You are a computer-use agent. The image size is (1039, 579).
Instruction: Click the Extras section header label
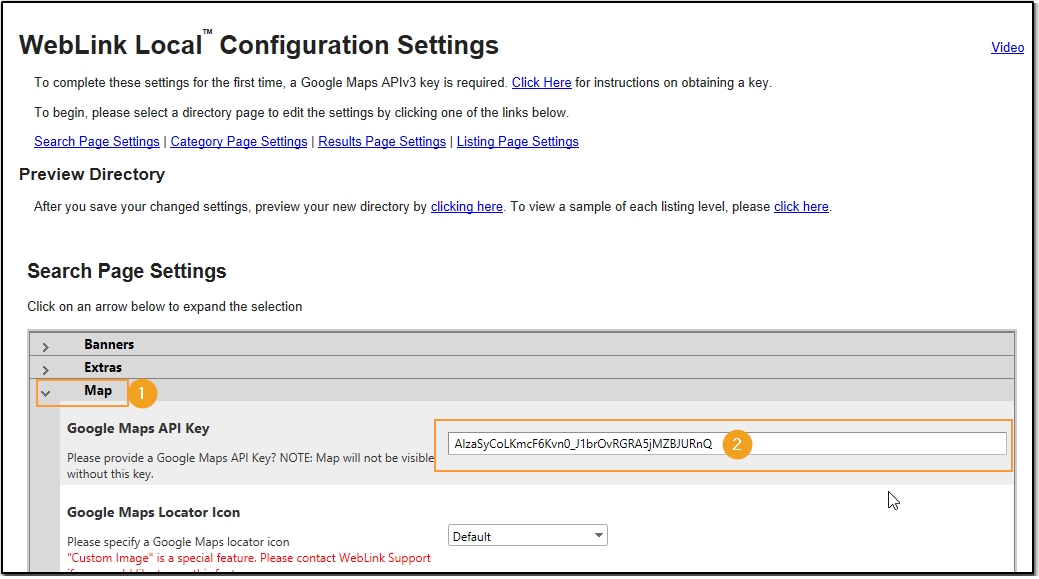point(103,367)
